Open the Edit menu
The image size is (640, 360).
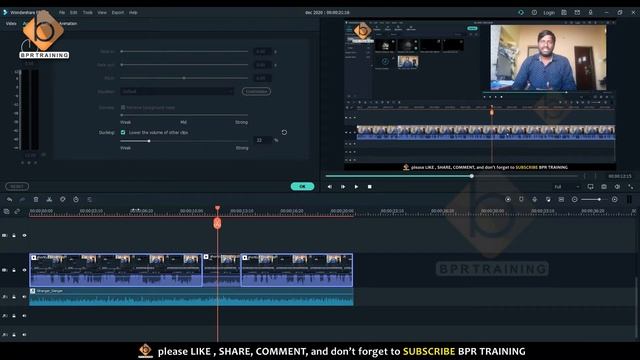pos(73,13)
